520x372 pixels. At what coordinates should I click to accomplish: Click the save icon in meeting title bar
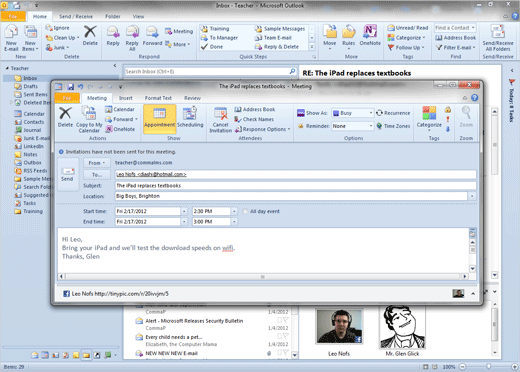click(x=71, y=87)
